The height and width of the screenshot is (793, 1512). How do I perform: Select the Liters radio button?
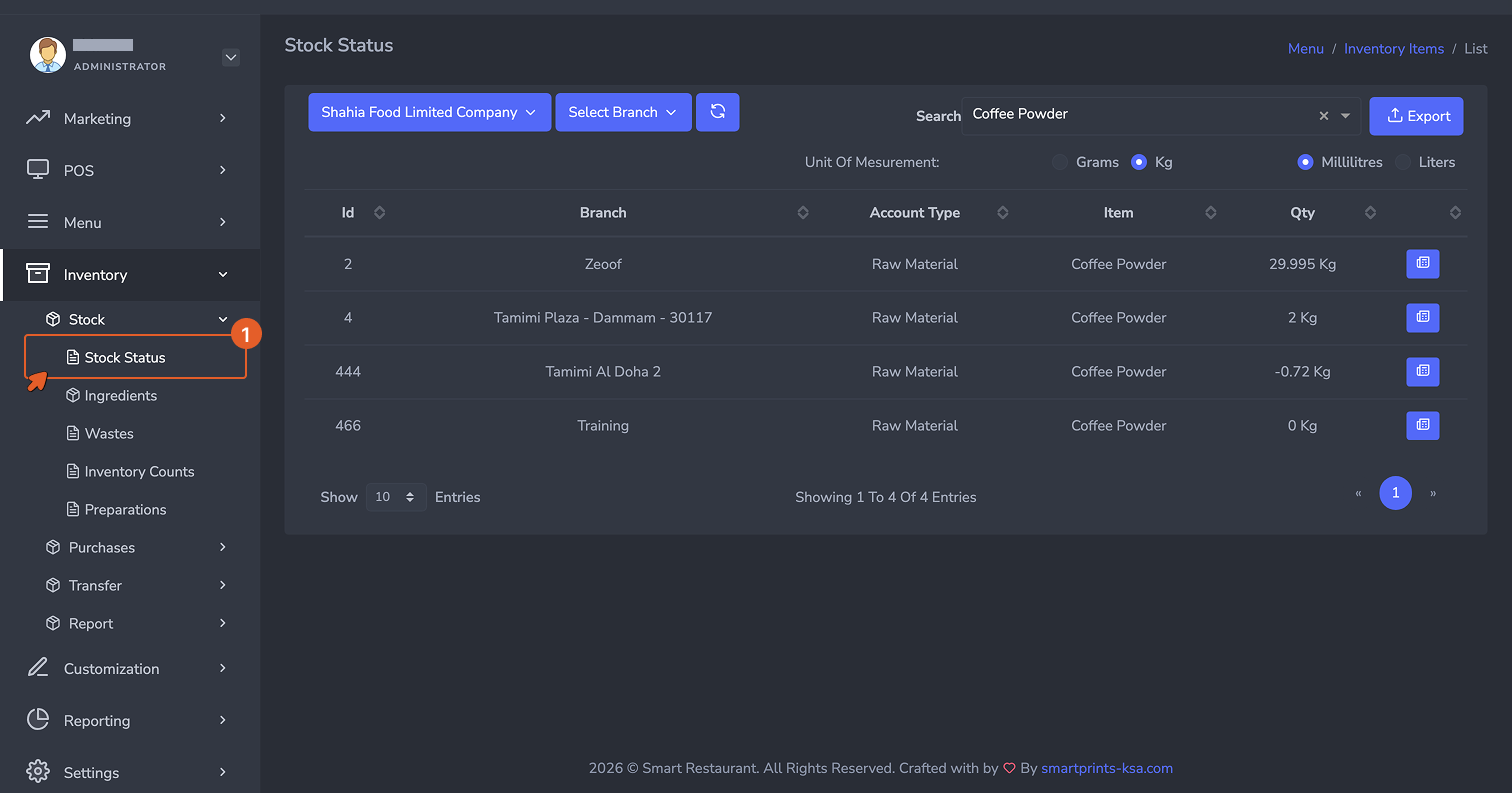[x=1403, y=162]
